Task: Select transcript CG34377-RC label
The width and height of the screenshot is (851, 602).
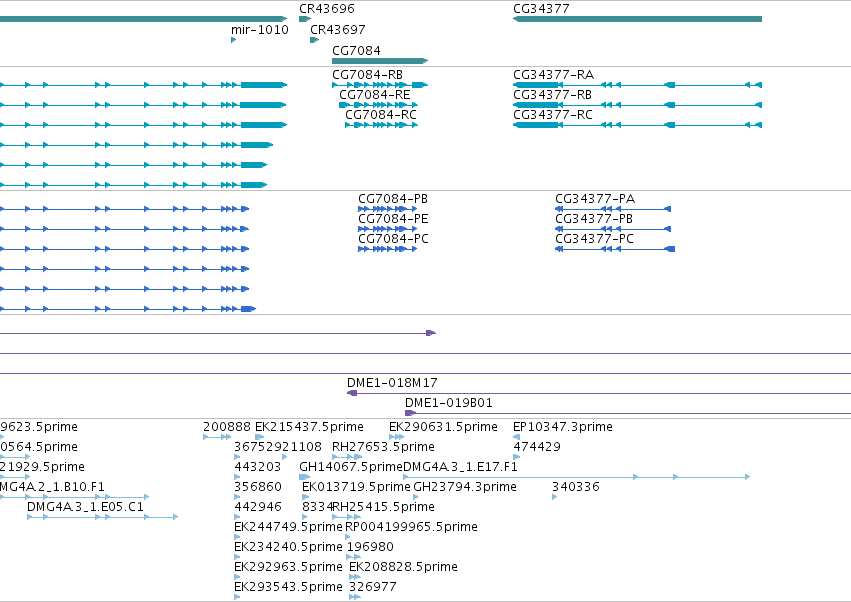Action: [553, 115]
